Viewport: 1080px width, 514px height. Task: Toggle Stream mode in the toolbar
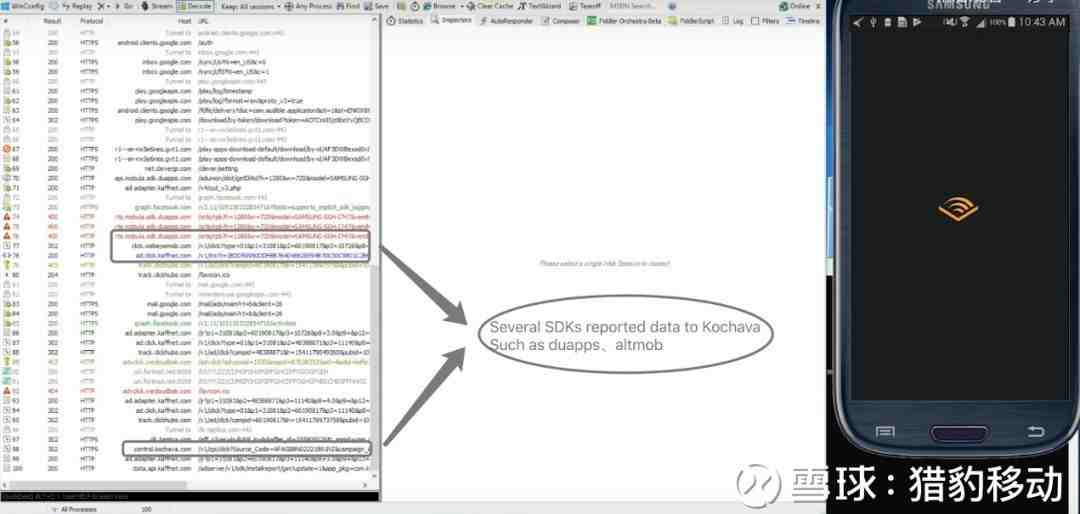tap(156, 6)
